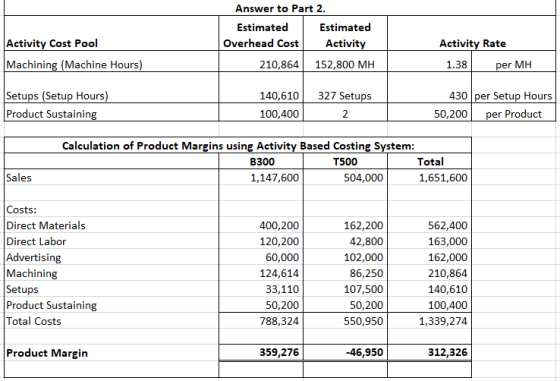Select the 'Estimated Overhead Cost' header
Screen dimensions: 560x381
pyautogui.click(x=261, y=33)
